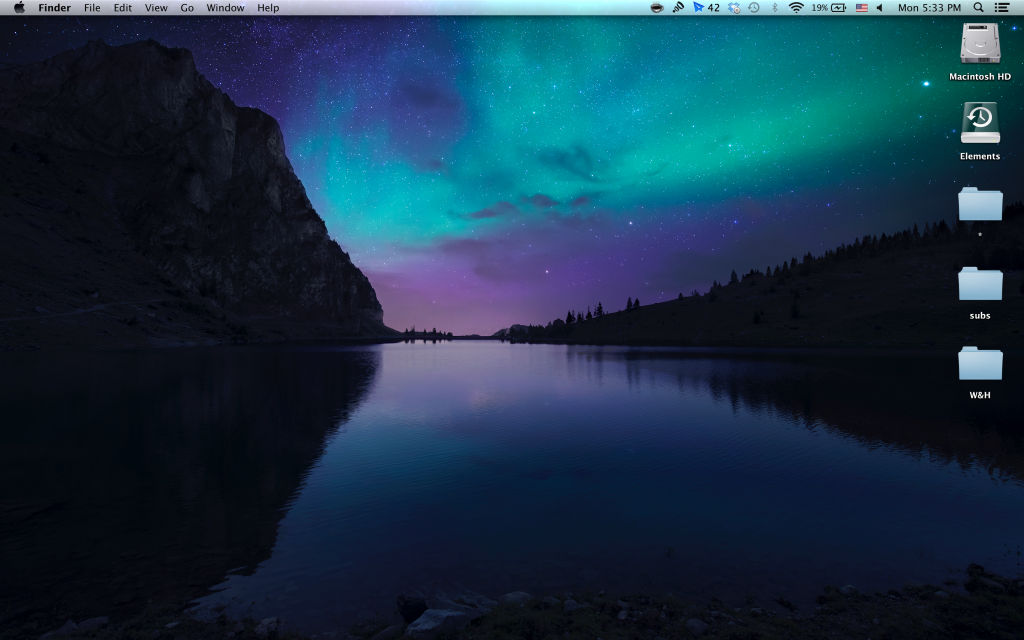The image size is (1024, 640).
Task: Open the Finder application menu
Action: coord(54,8)
